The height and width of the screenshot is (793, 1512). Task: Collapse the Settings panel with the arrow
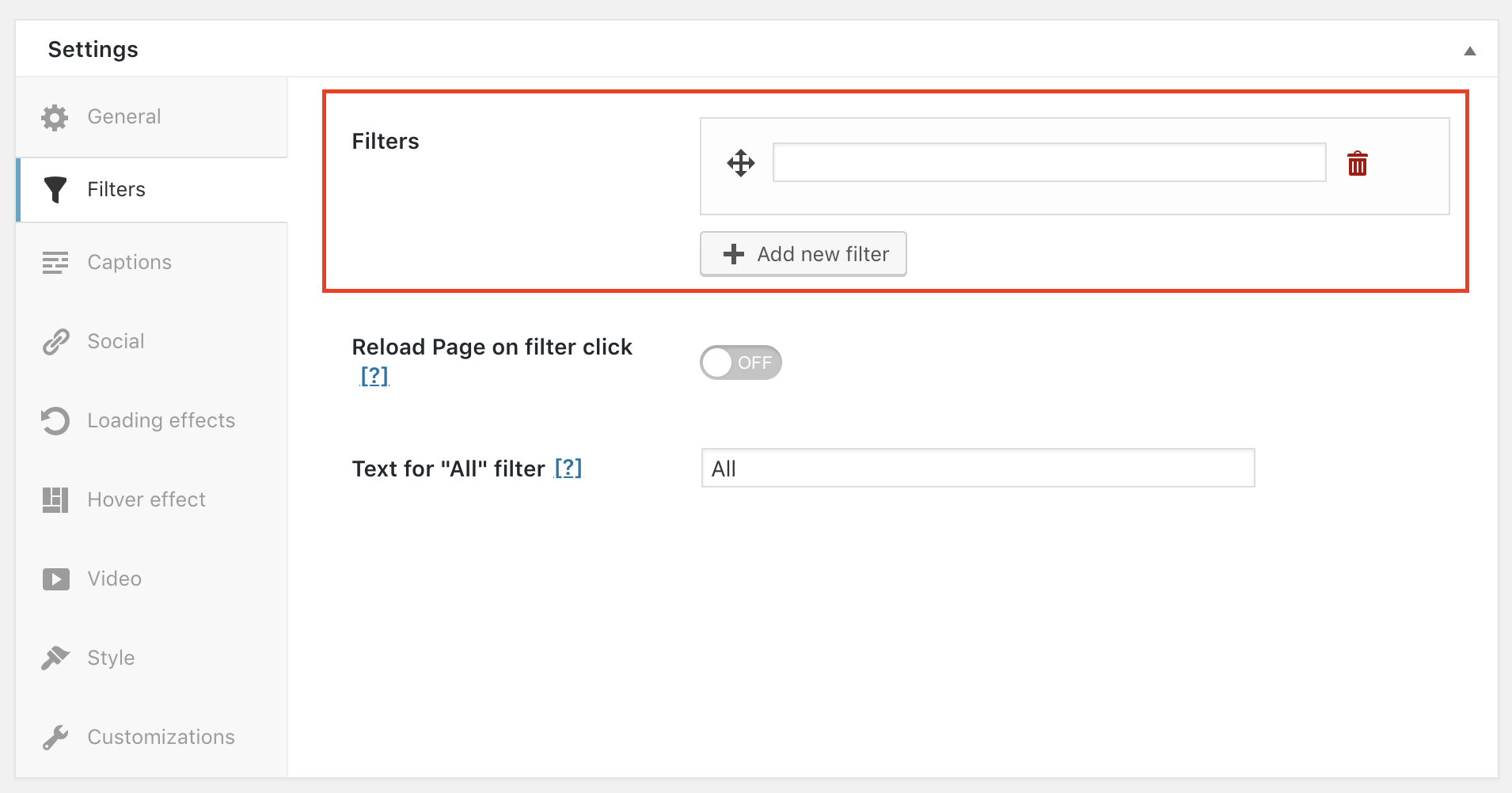click(1470, 51)
